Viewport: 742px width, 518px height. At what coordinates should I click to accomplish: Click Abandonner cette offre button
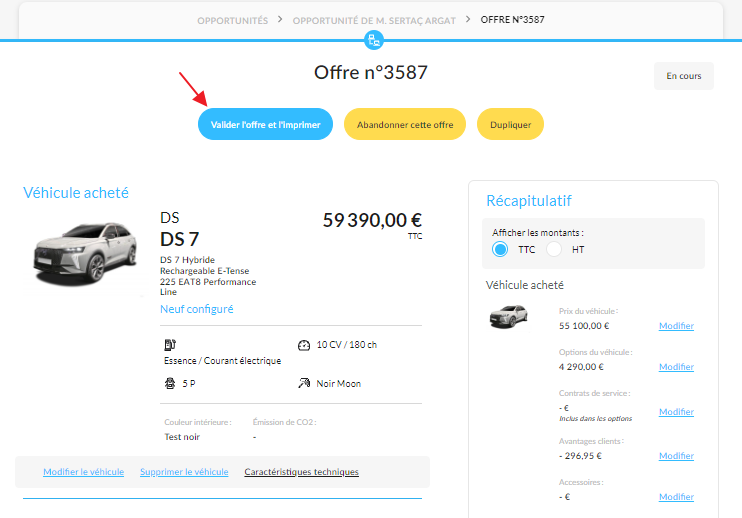(x=405, y=124)
